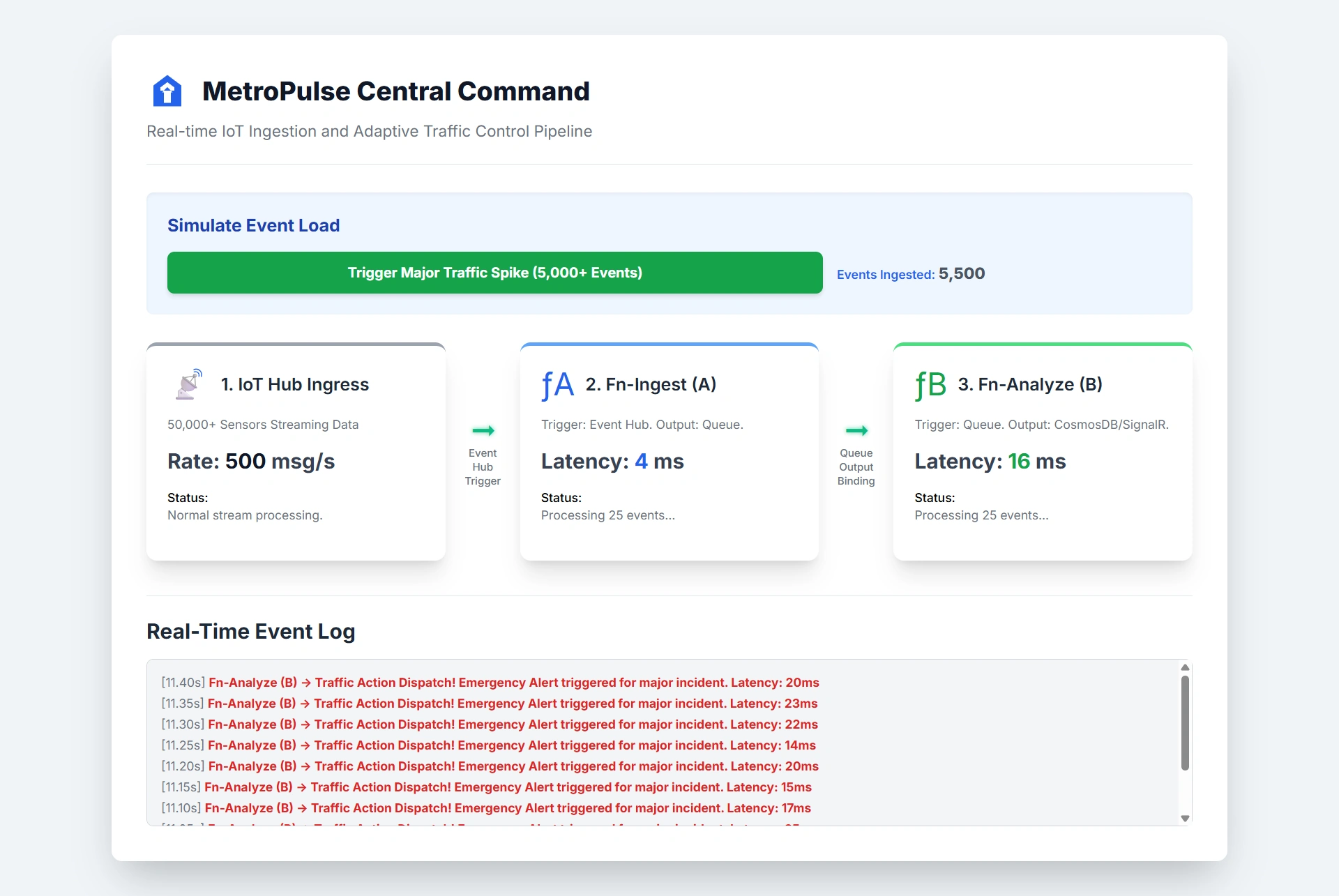Trigger Major Traffic Spike button

(495, 273)
